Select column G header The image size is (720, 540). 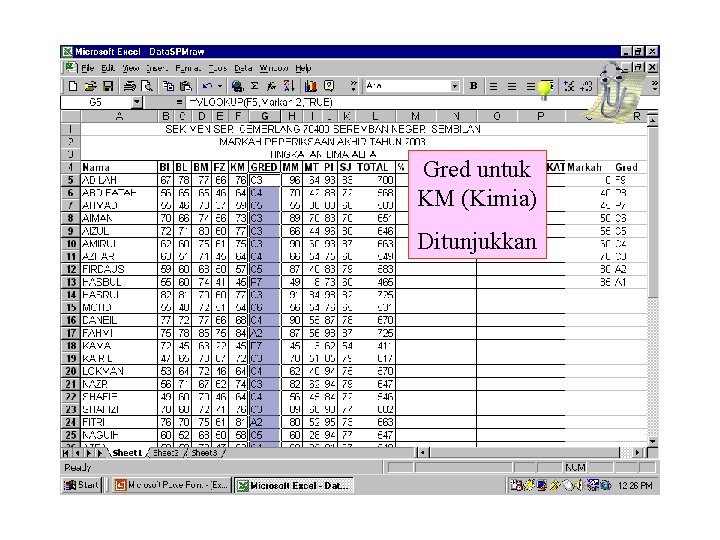tap(264, 116)
